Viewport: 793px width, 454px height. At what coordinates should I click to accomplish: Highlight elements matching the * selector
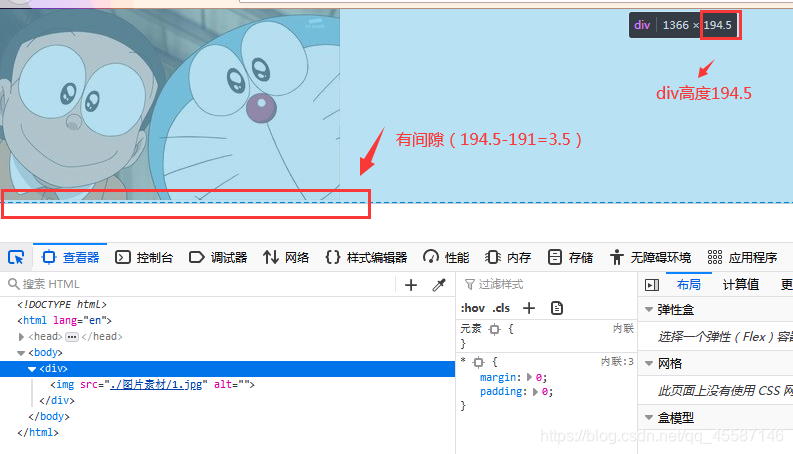(x=478, y=362)
